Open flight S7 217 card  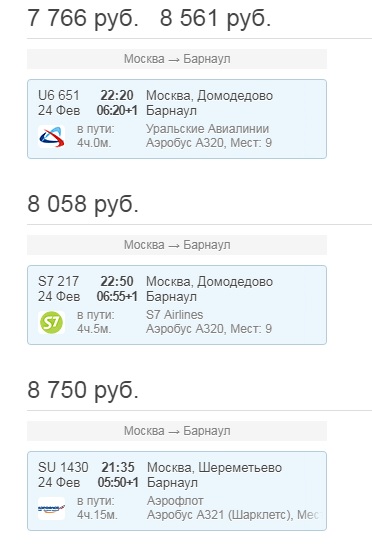coord(177,305)
